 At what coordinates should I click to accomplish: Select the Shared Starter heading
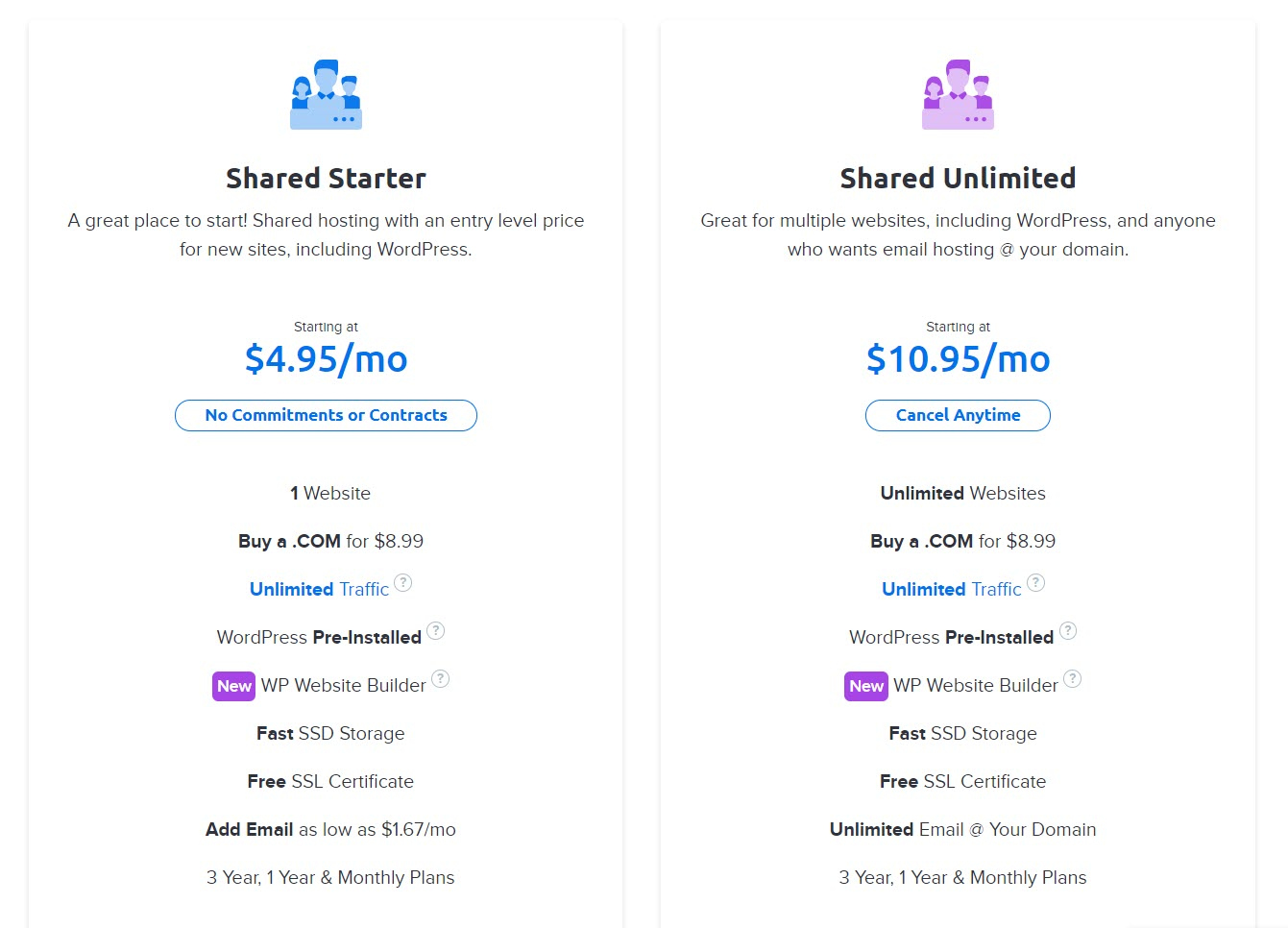click(x=326, y=179)
